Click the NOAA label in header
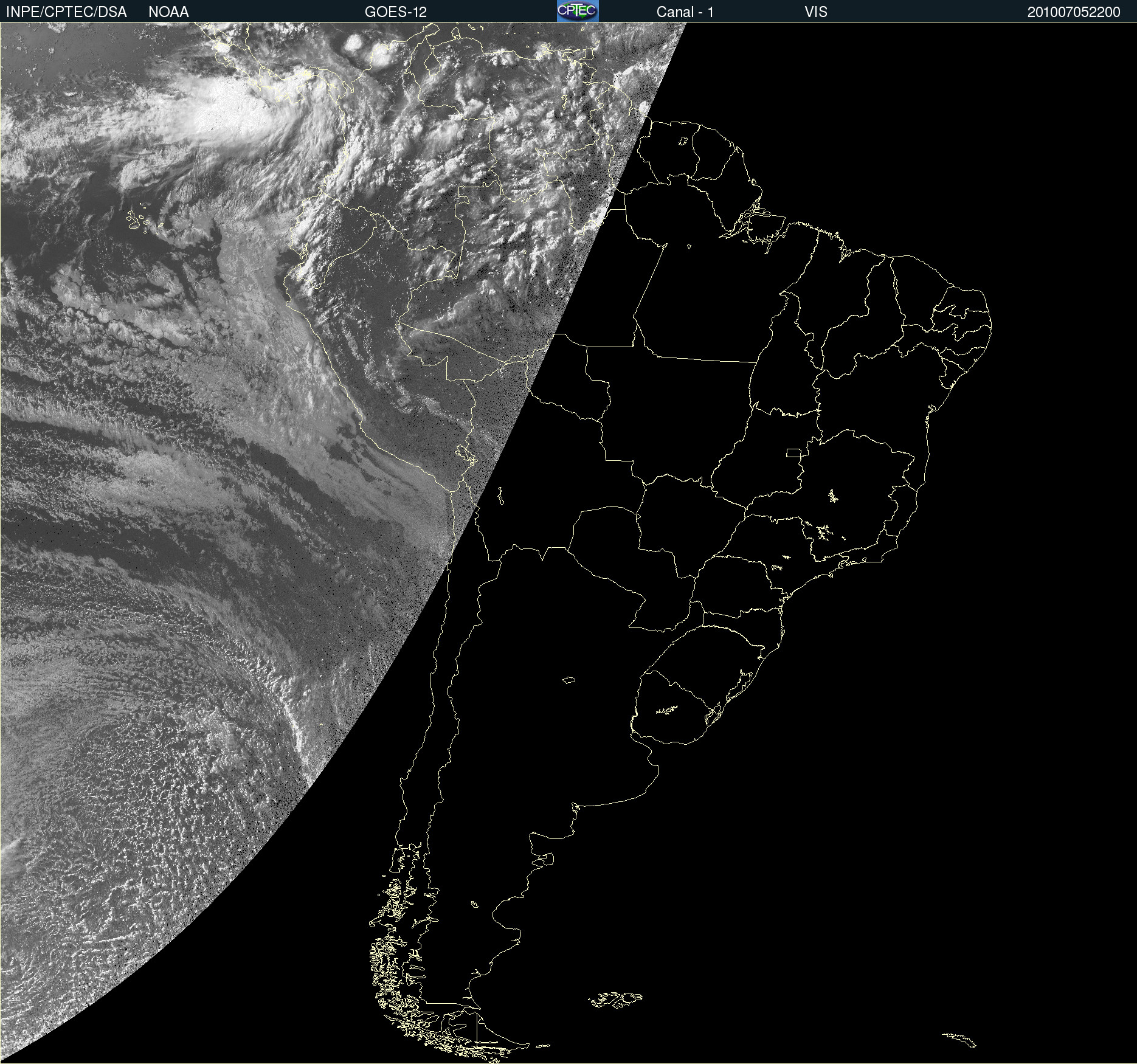The height and width of the screenshot is (1064, 1137). [168, 12]
